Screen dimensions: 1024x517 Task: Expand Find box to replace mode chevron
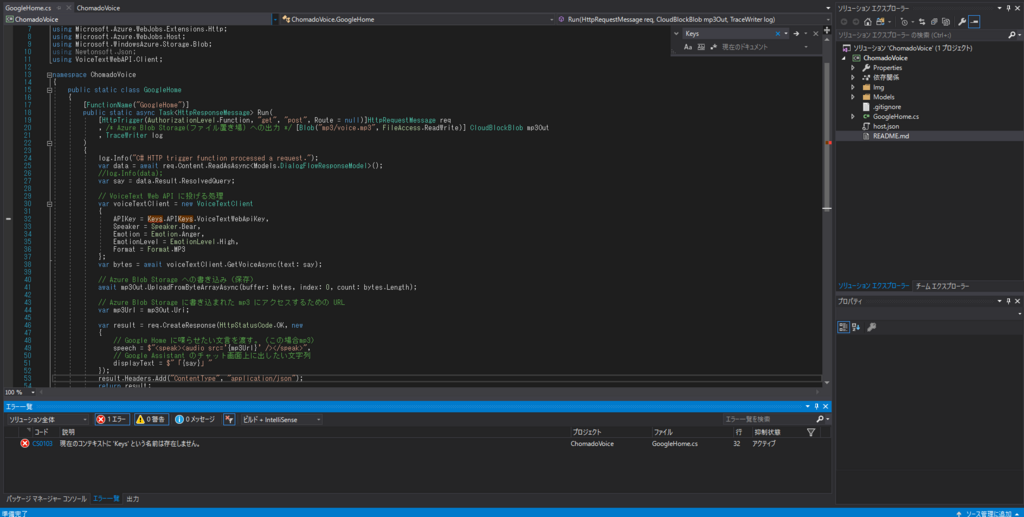click(677, 33)
